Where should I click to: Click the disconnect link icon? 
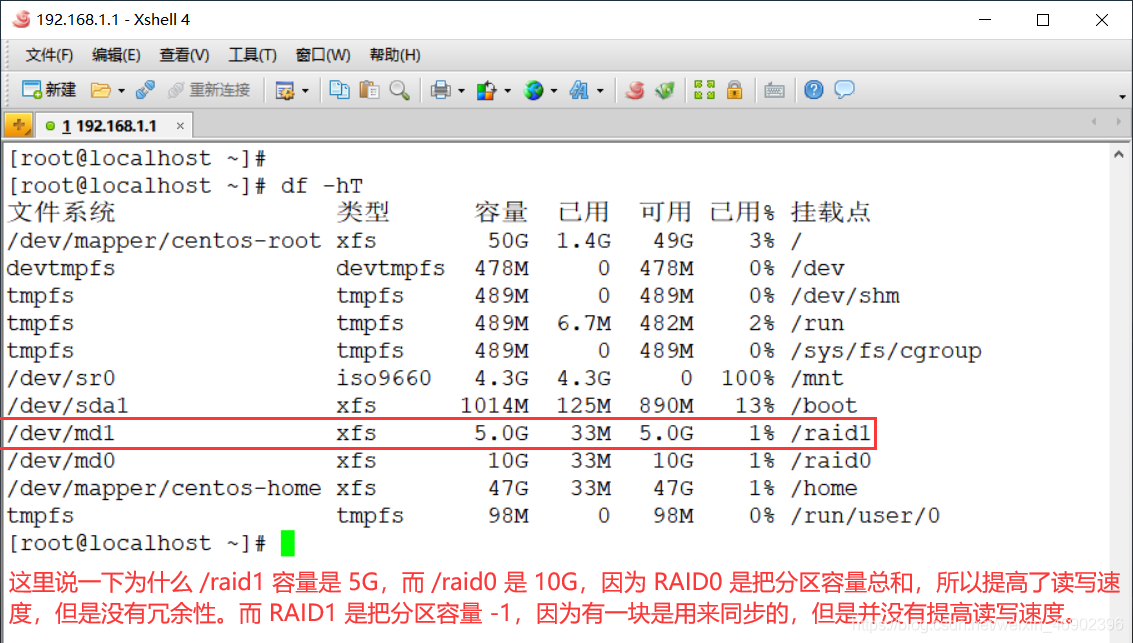(x=145, y=90)
